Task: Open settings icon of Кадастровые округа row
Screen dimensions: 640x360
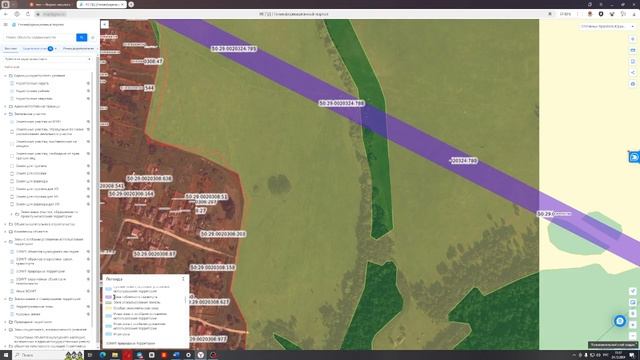Action: pos(88,83)
